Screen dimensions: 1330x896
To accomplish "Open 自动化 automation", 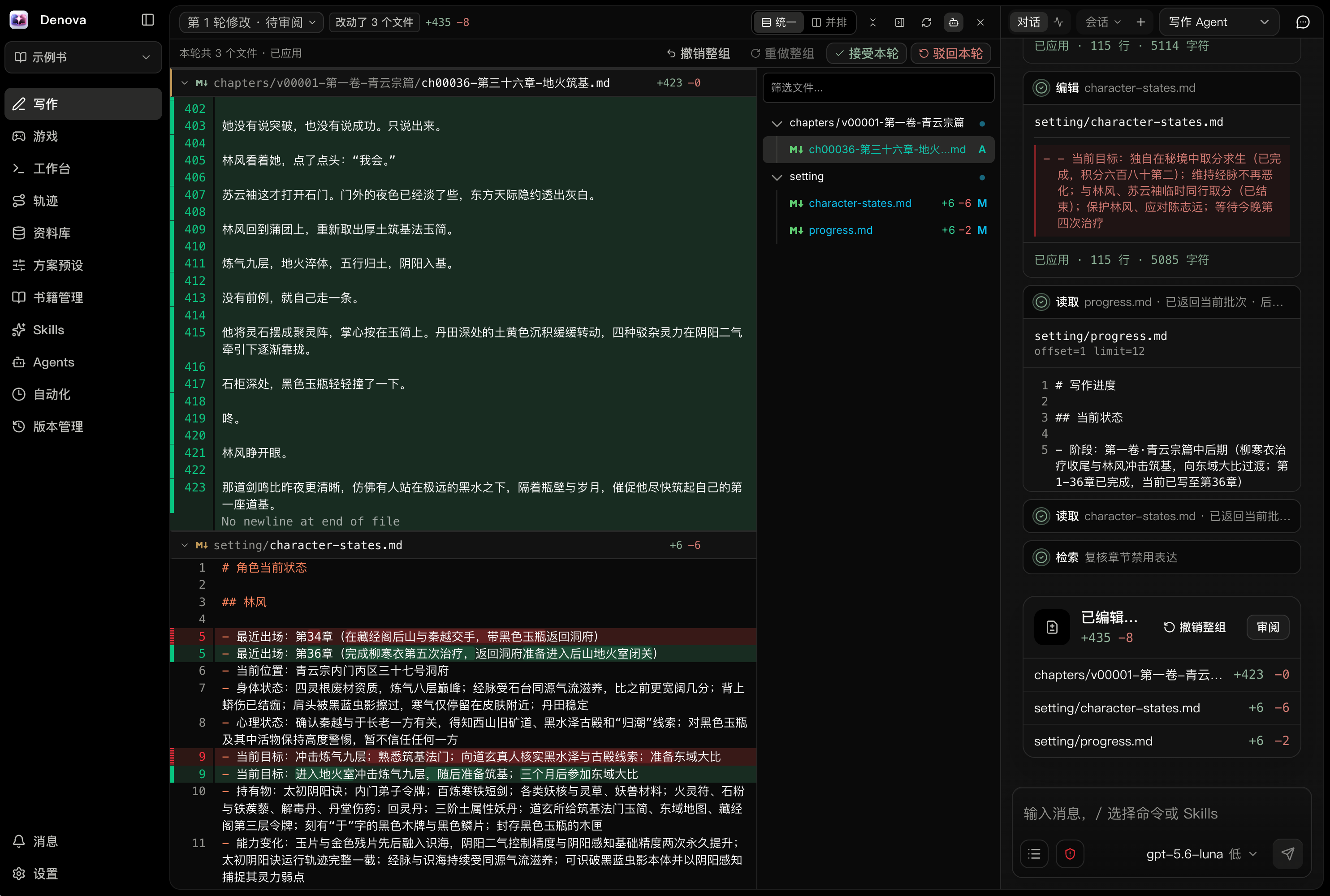I will [83, 394].
